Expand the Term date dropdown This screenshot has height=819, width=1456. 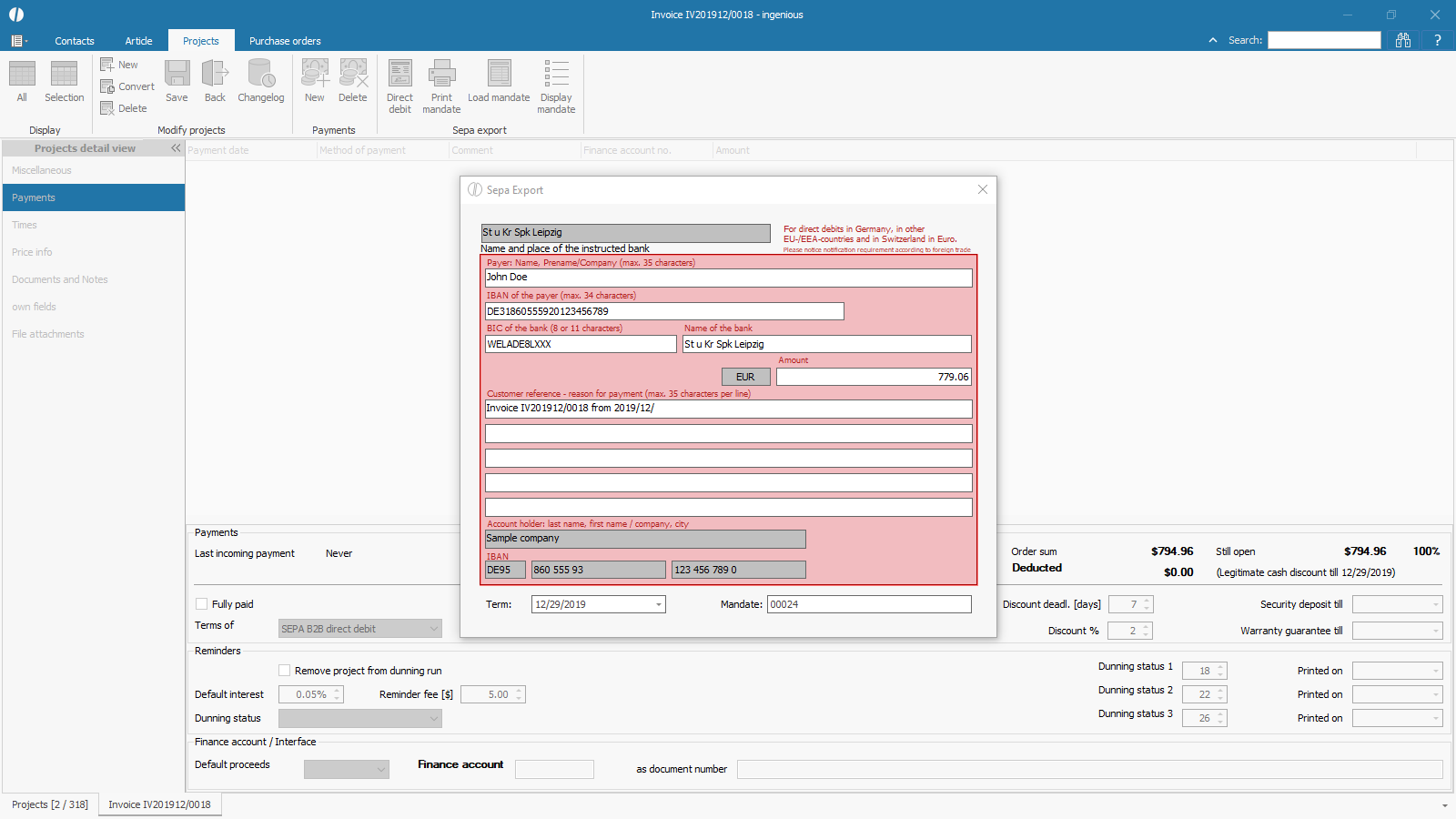tap(659, 605)
